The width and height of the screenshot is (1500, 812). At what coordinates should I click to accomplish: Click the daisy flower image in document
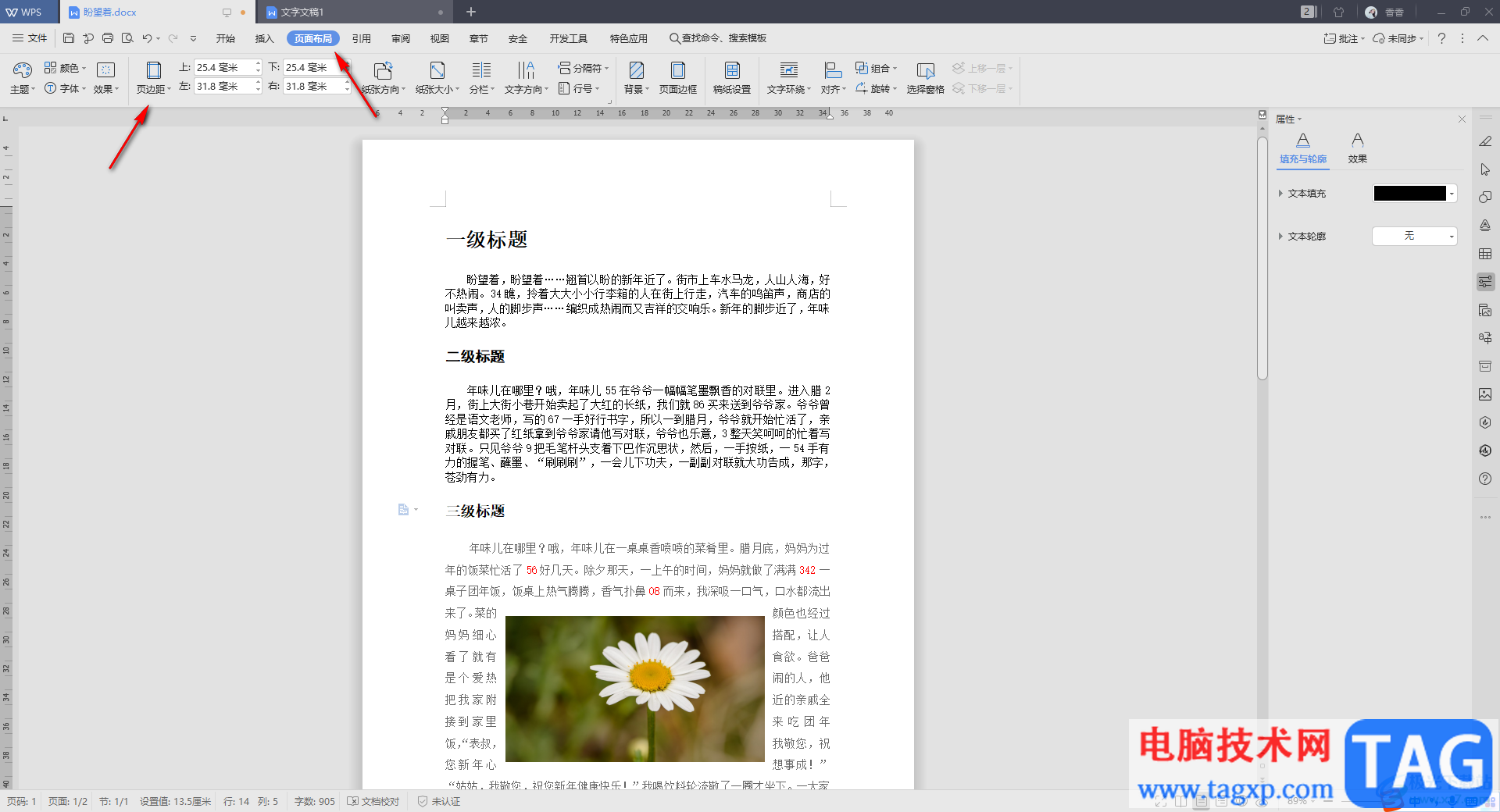(x=635, y=689)
